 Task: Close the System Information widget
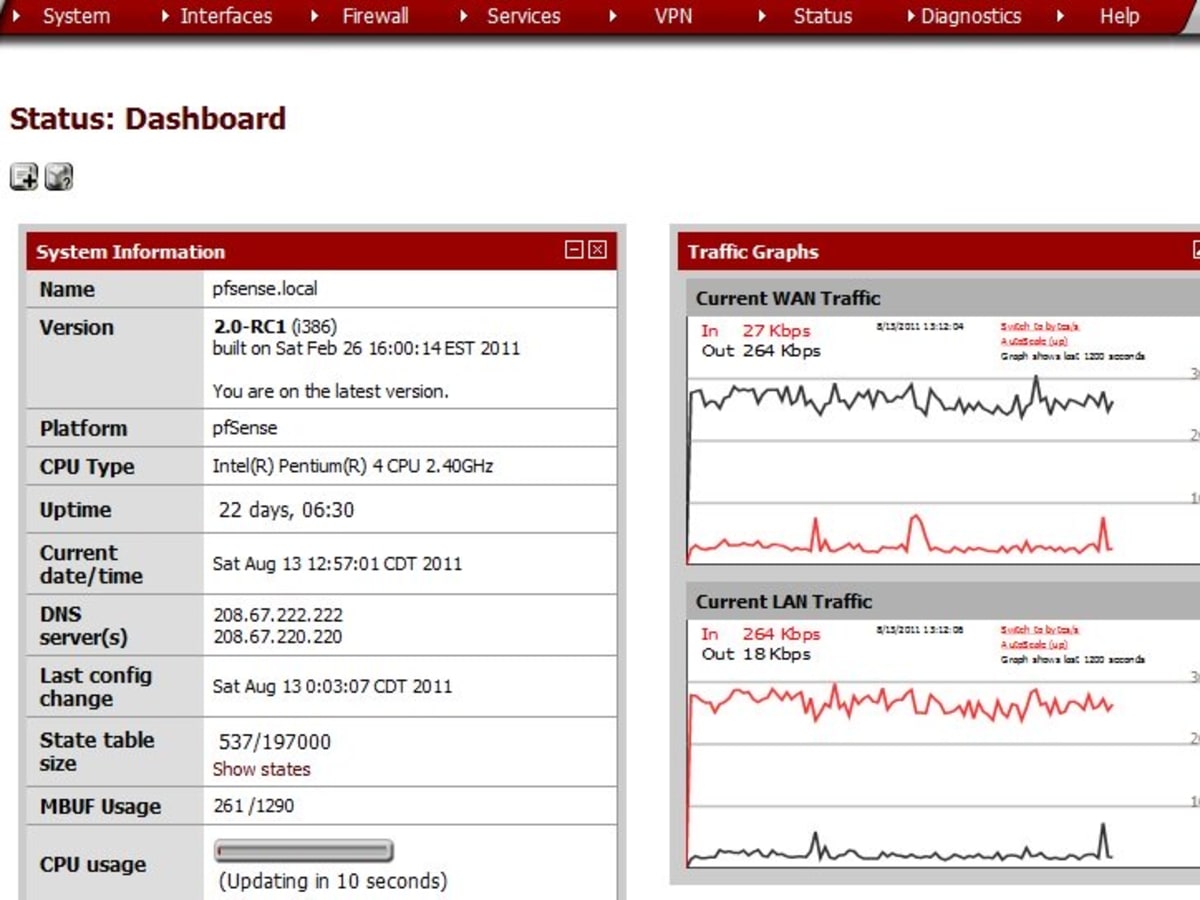(x=597, y=250)
